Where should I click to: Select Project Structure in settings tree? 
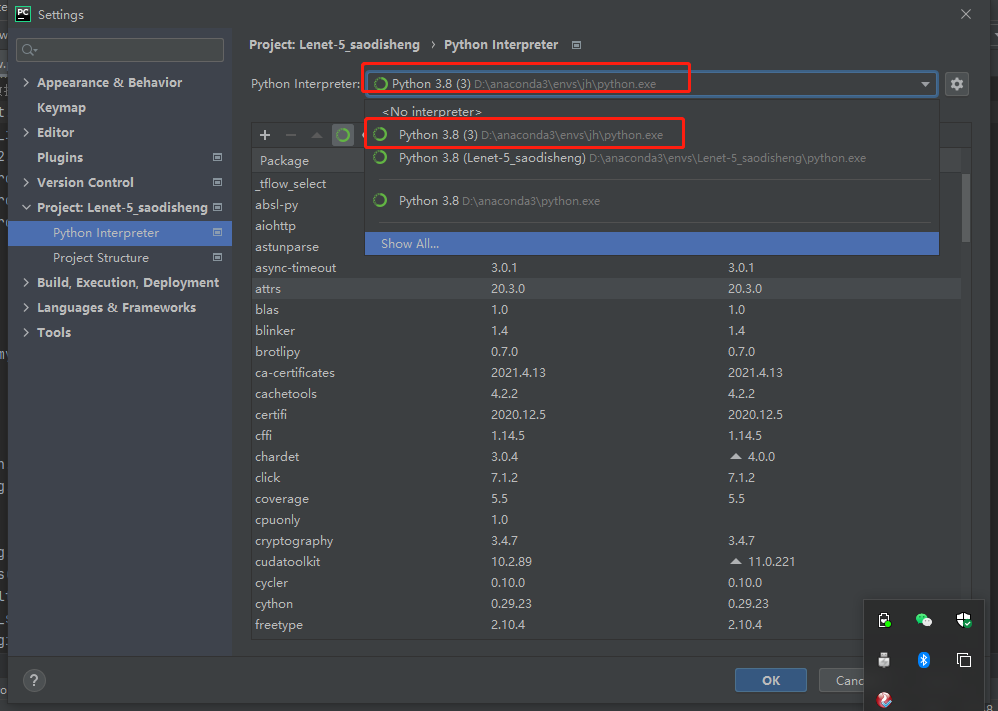tap(120, 258)
